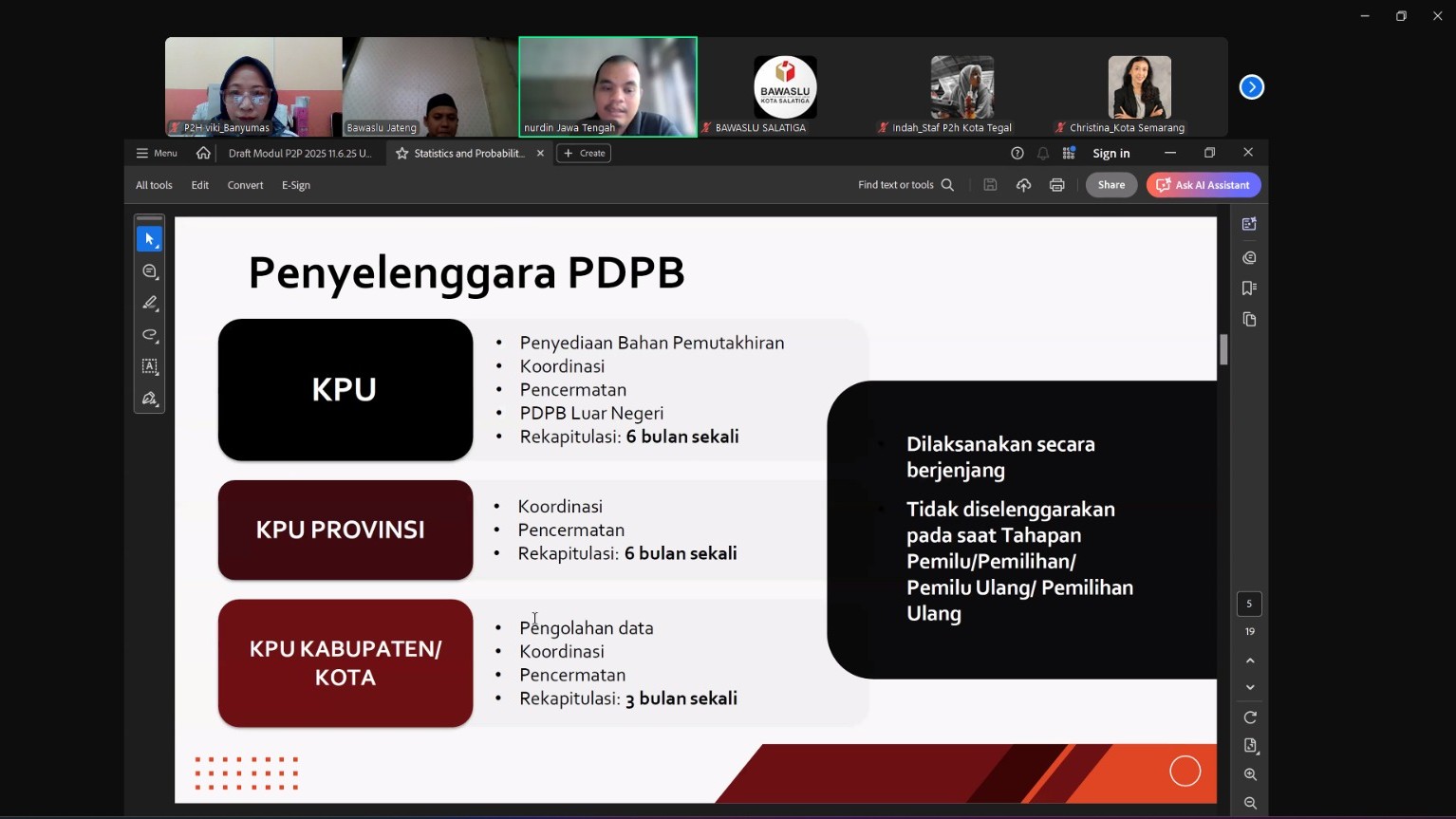Click the Share button
Viewport: 1456px width, 819px height.
coord(1111,185)
